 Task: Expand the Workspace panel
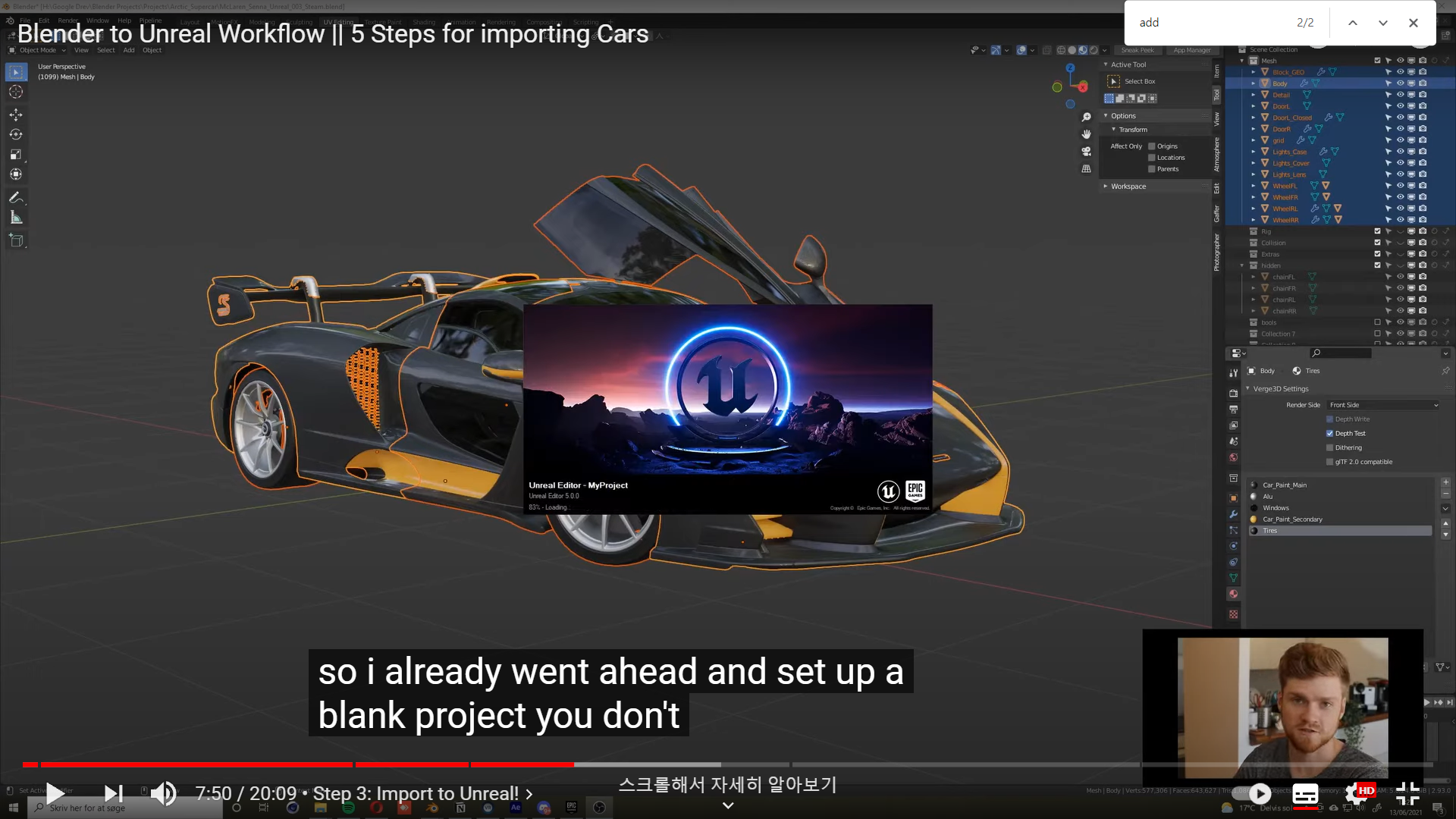click(x=1128, y=187)
